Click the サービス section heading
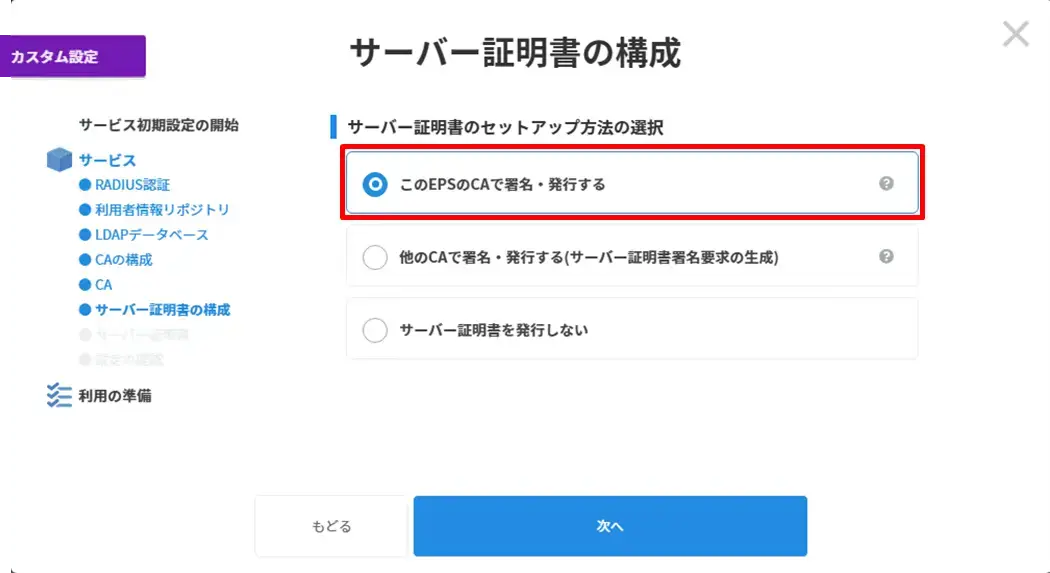Viewport: 1050px width, 573px height. 107,160
